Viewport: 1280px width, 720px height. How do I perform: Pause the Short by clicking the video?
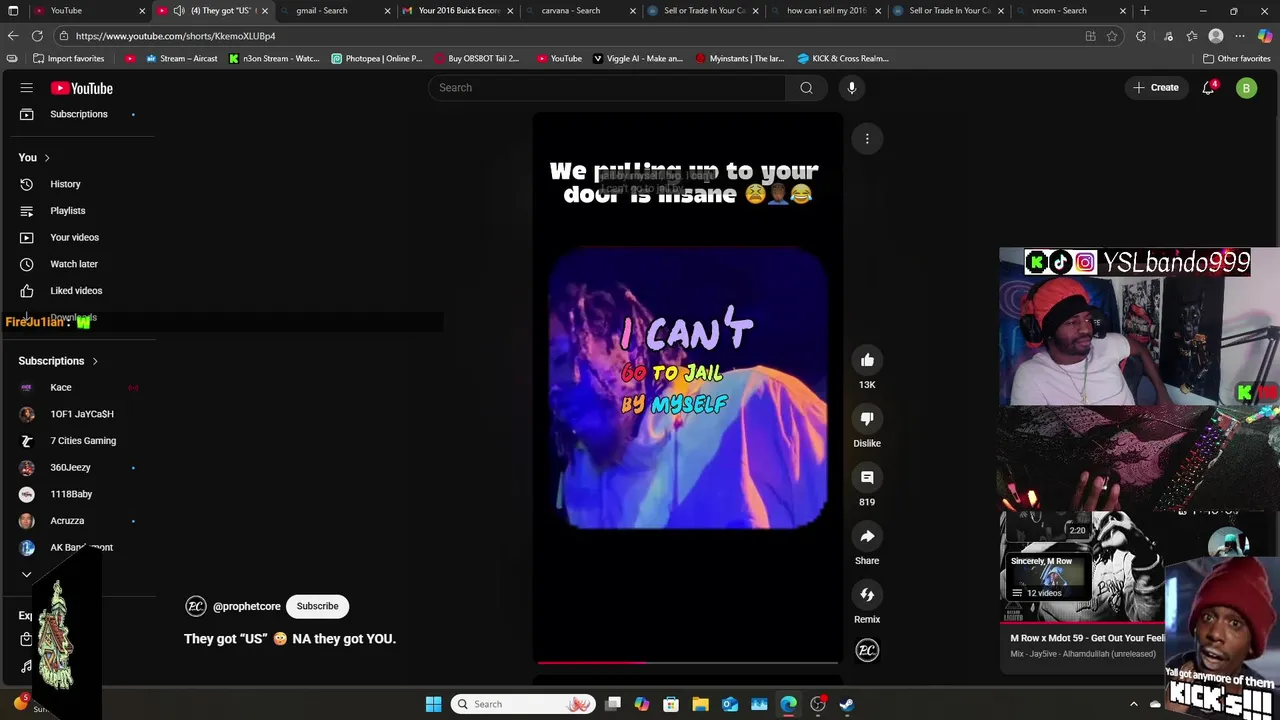(x=688, y=388)
